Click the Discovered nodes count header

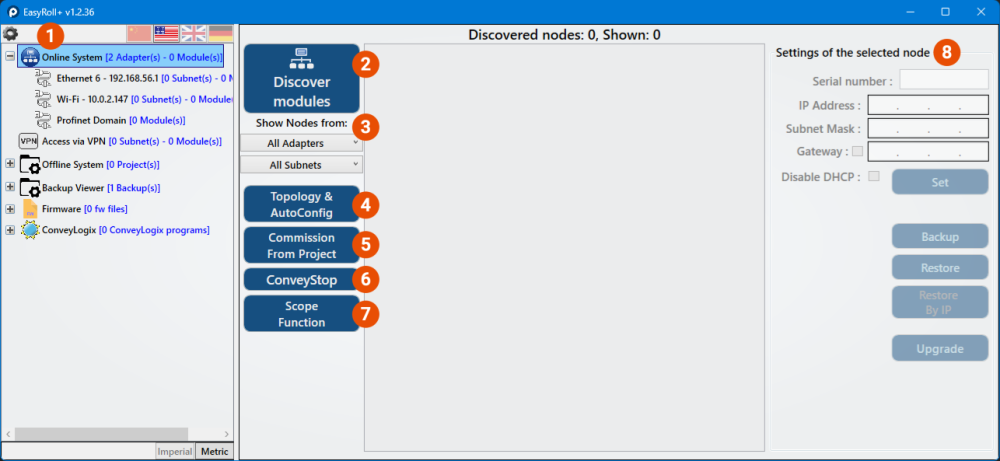(x=564, y=34)
